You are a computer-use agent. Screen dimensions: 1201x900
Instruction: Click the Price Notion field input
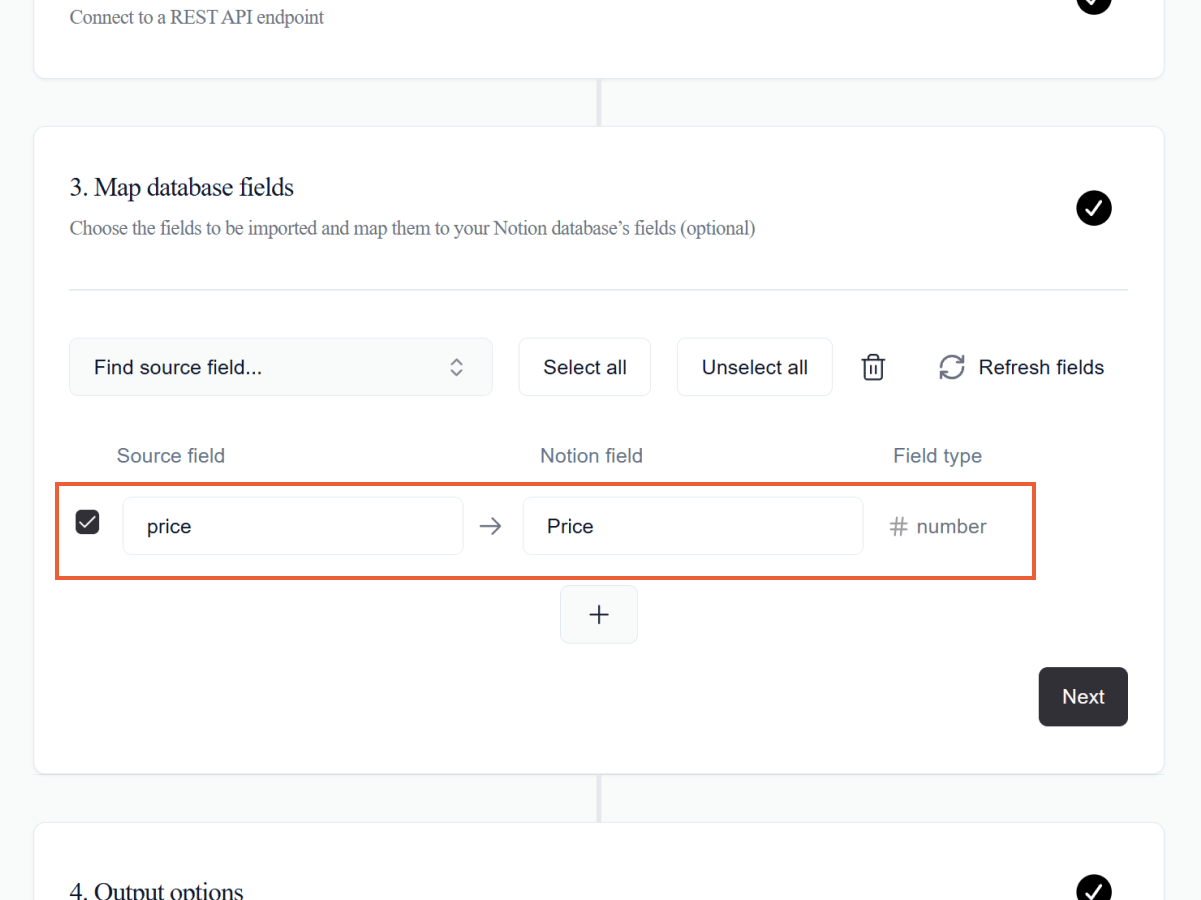coord(693,526)
